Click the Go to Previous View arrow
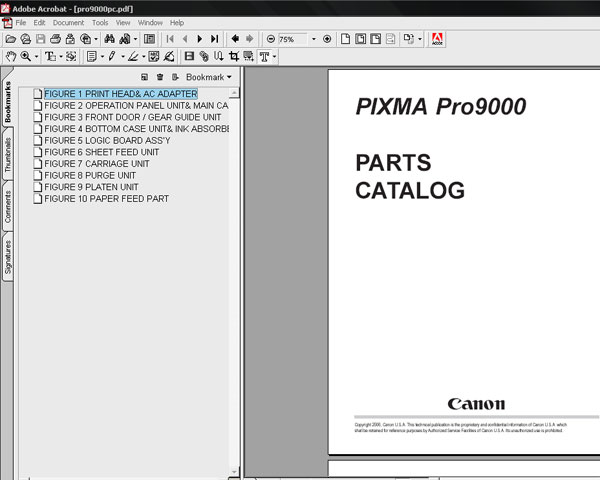This screenshot has height=480, width=600. [x=235, y=39]
